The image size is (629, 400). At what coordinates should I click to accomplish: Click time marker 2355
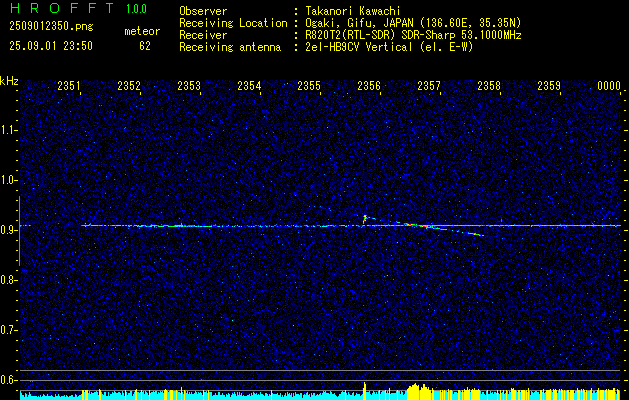pyautogui.click(x=309, y=86)
